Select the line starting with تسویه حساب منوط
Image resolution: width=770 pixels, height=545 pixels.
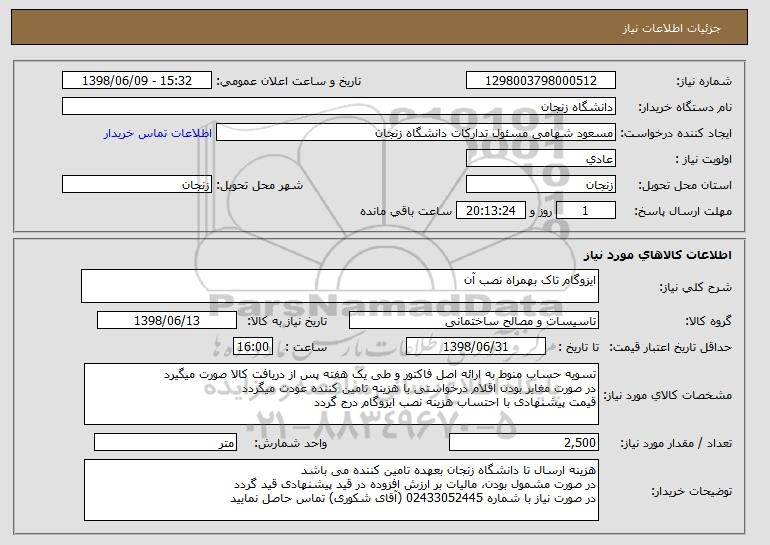(380, 374)
